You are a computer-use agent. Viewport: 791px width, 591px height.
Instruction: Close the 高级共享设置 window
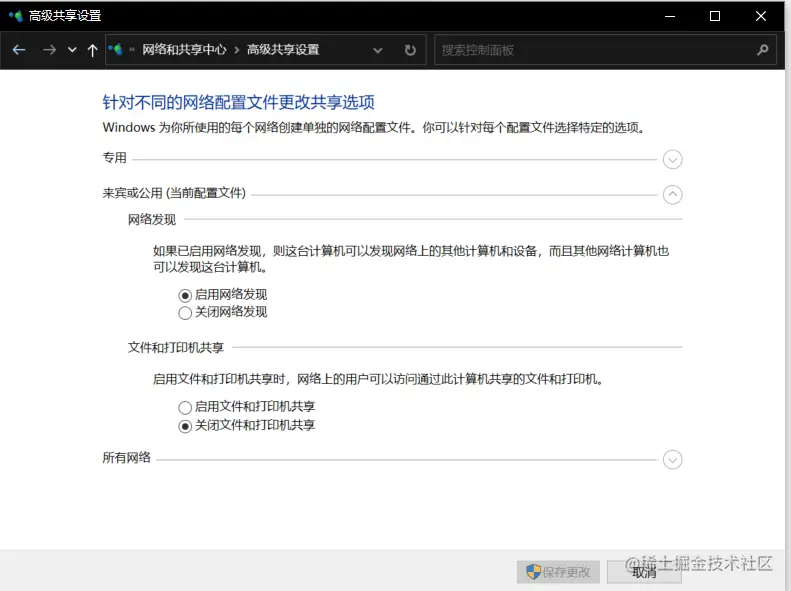[761, 16]
